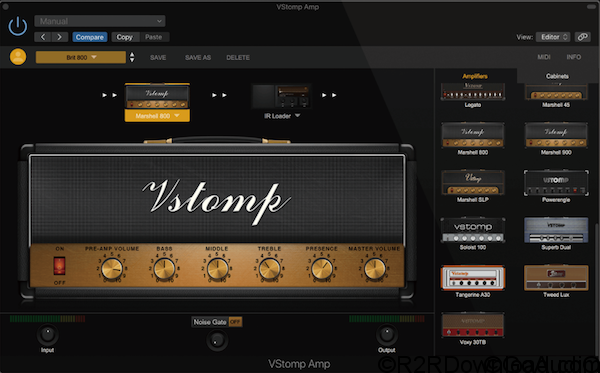Click the Paste button
This screenshot has height=373, width=600.
pos(153,37)
